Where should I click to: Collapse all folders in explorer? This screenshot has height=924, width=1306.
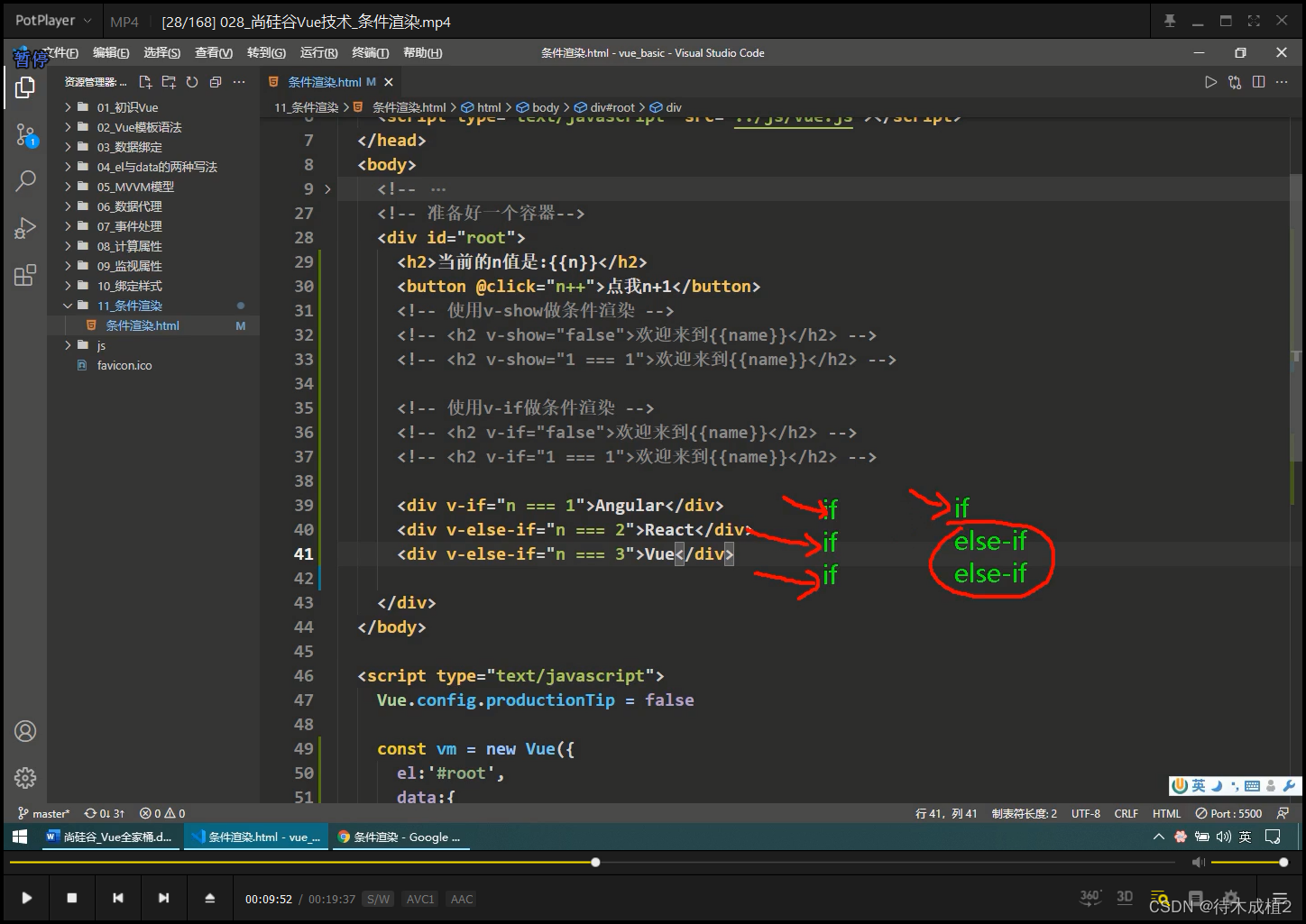pos(216,82)
